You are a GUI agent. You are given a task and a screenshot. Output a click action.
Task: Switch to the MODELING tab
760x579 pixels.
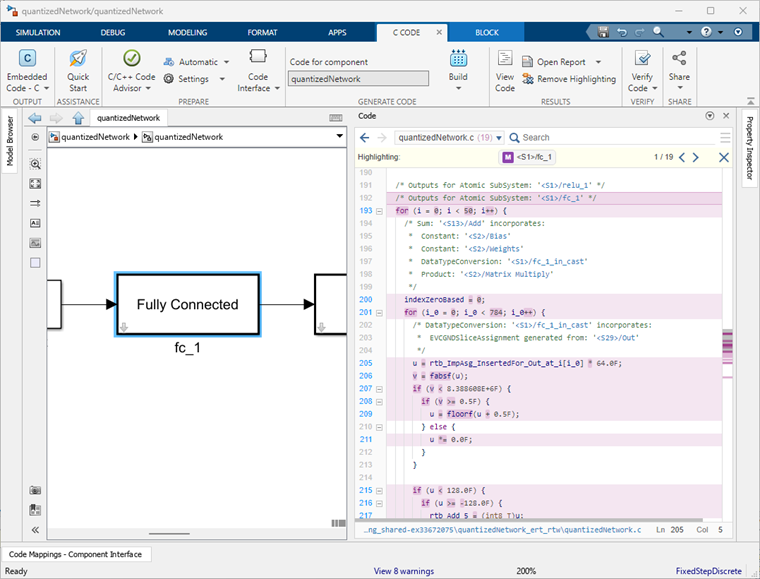pos(187,32)
